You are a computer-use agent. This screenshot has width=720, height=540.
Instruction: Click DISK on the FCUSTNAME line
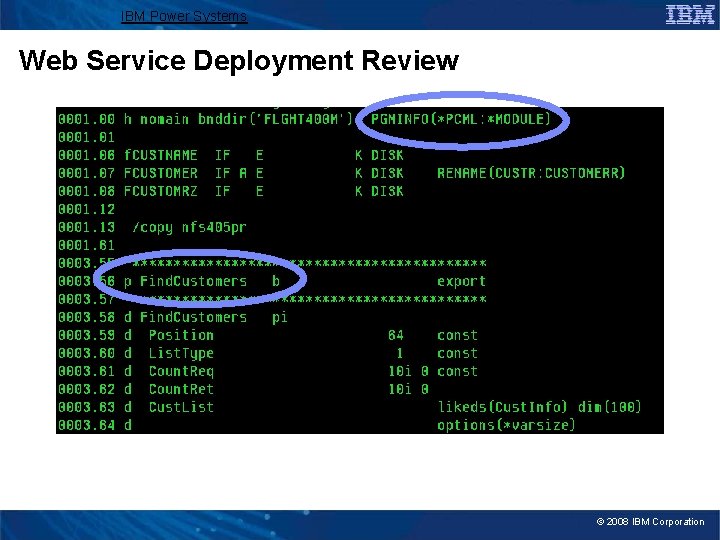click(x=387, y=155)
